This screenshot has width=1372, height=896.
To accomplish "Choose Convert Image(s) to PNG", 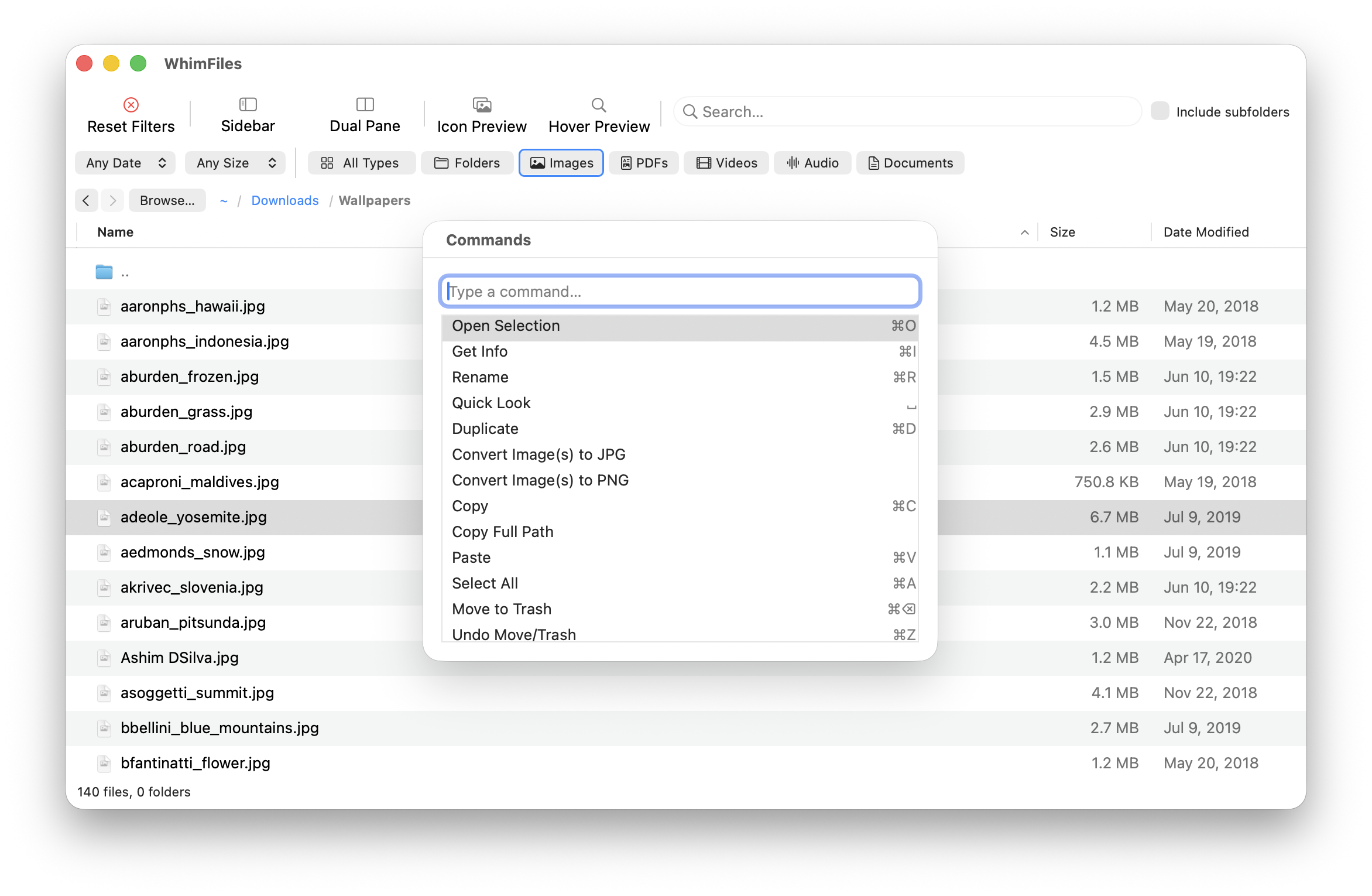I will pyautogui.click(x=680, y=481).
